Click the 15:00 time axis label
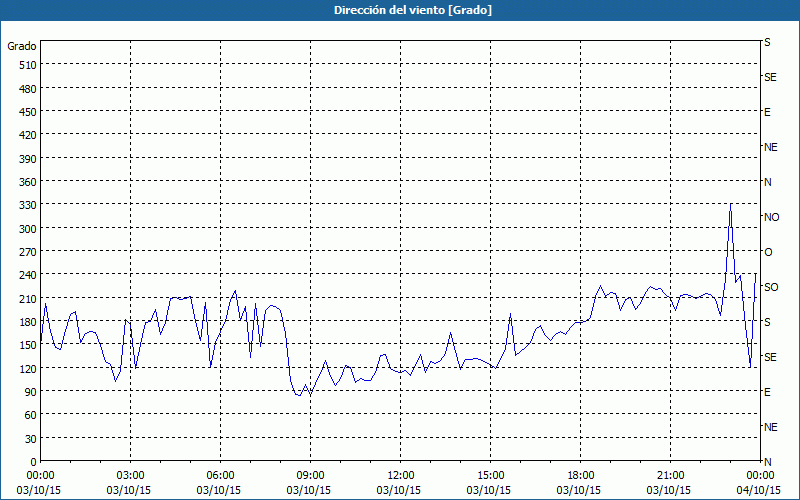800x500 pixels. (490, 476)
